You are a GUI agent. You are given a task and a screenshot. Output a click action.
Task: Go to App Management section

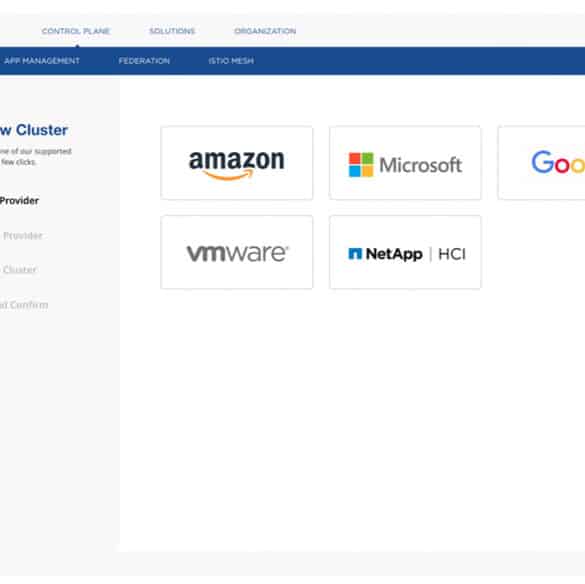(x=42, y=61)
